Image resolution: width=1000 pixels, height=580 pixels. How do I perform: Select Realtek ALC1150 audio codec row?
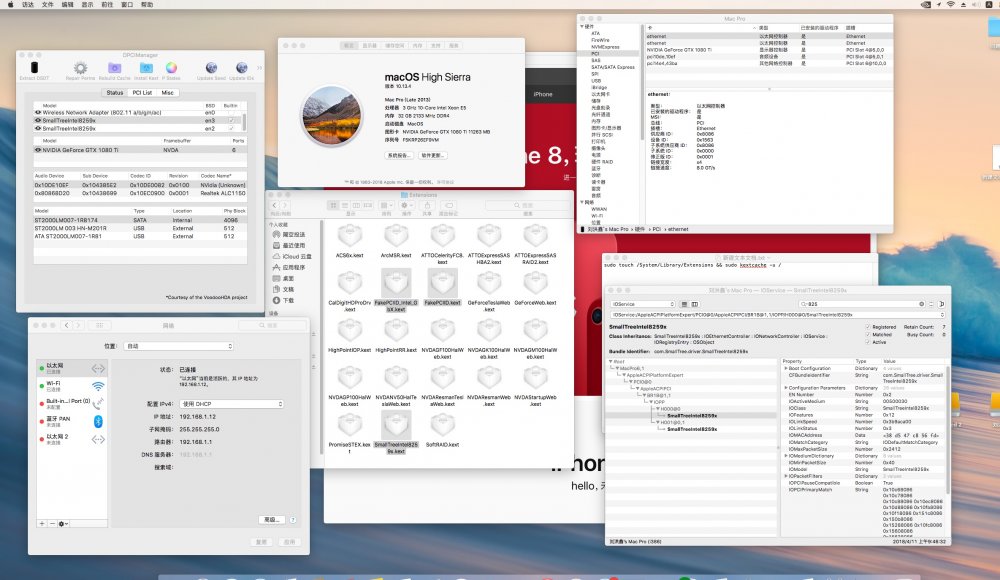[x=140, y=193]
